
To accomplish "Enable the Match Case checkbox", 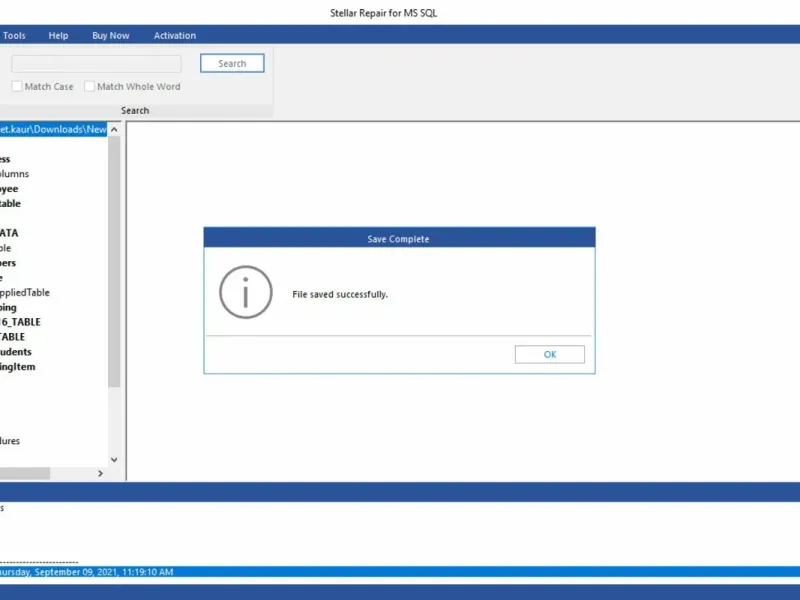I will tap(17, 86).
